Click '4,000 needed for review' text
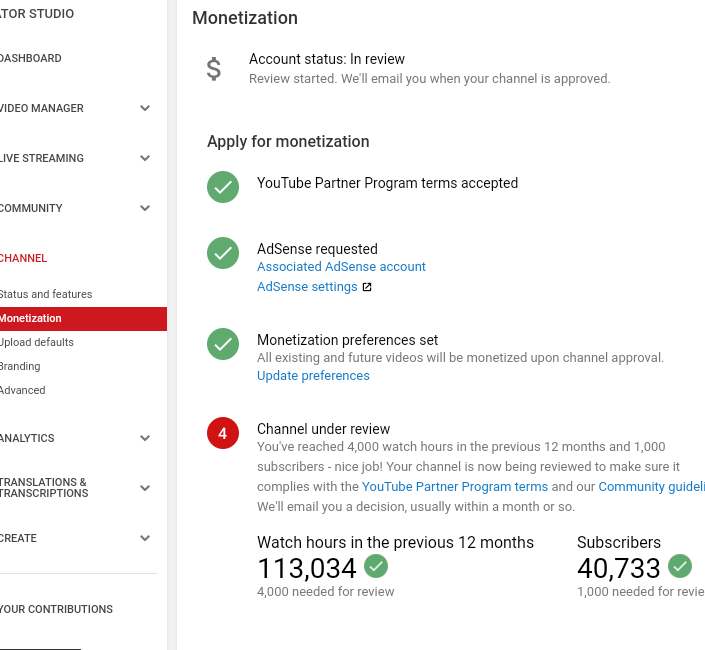 click(326, 592)
